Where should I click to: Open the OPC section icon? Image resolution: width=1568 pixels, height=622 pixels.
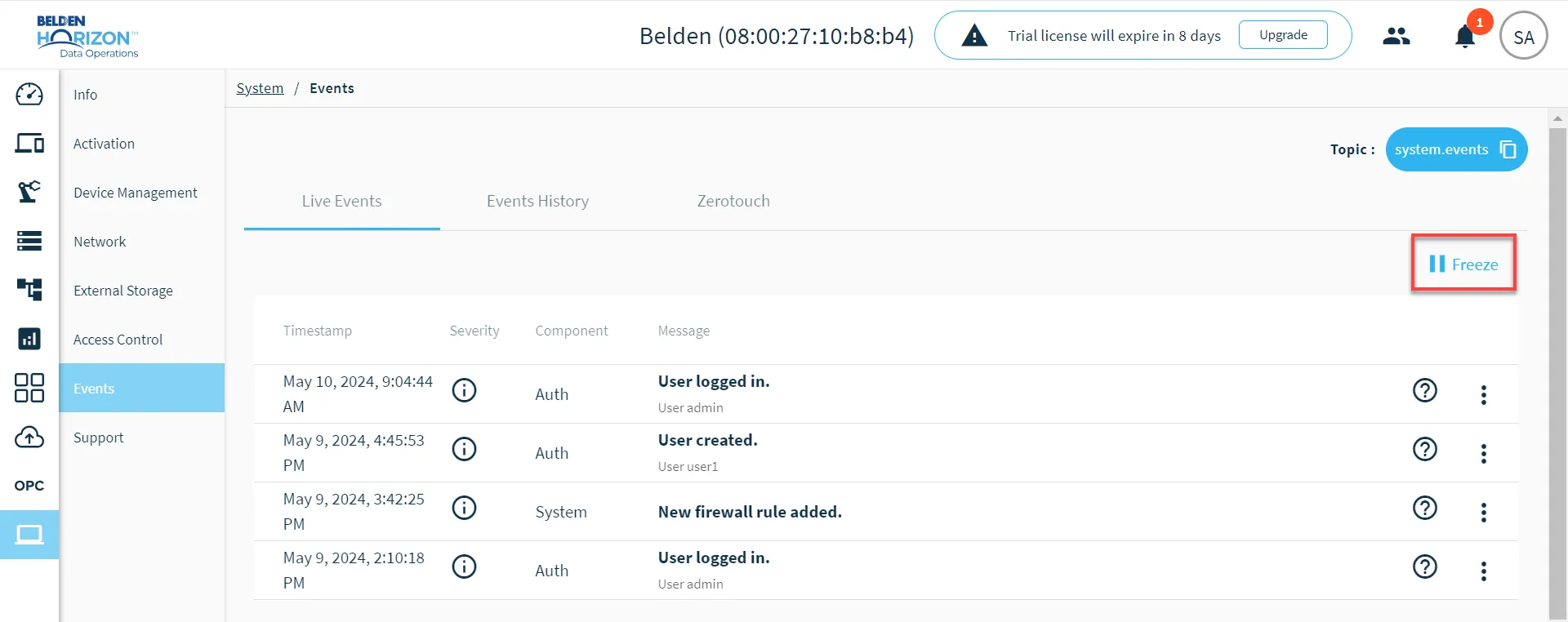tap(29, 486)
